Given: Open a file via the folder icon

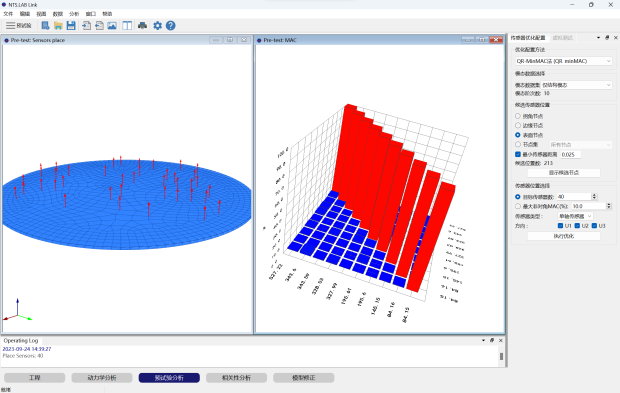Looking at the screenshot, I should point(59,26).
